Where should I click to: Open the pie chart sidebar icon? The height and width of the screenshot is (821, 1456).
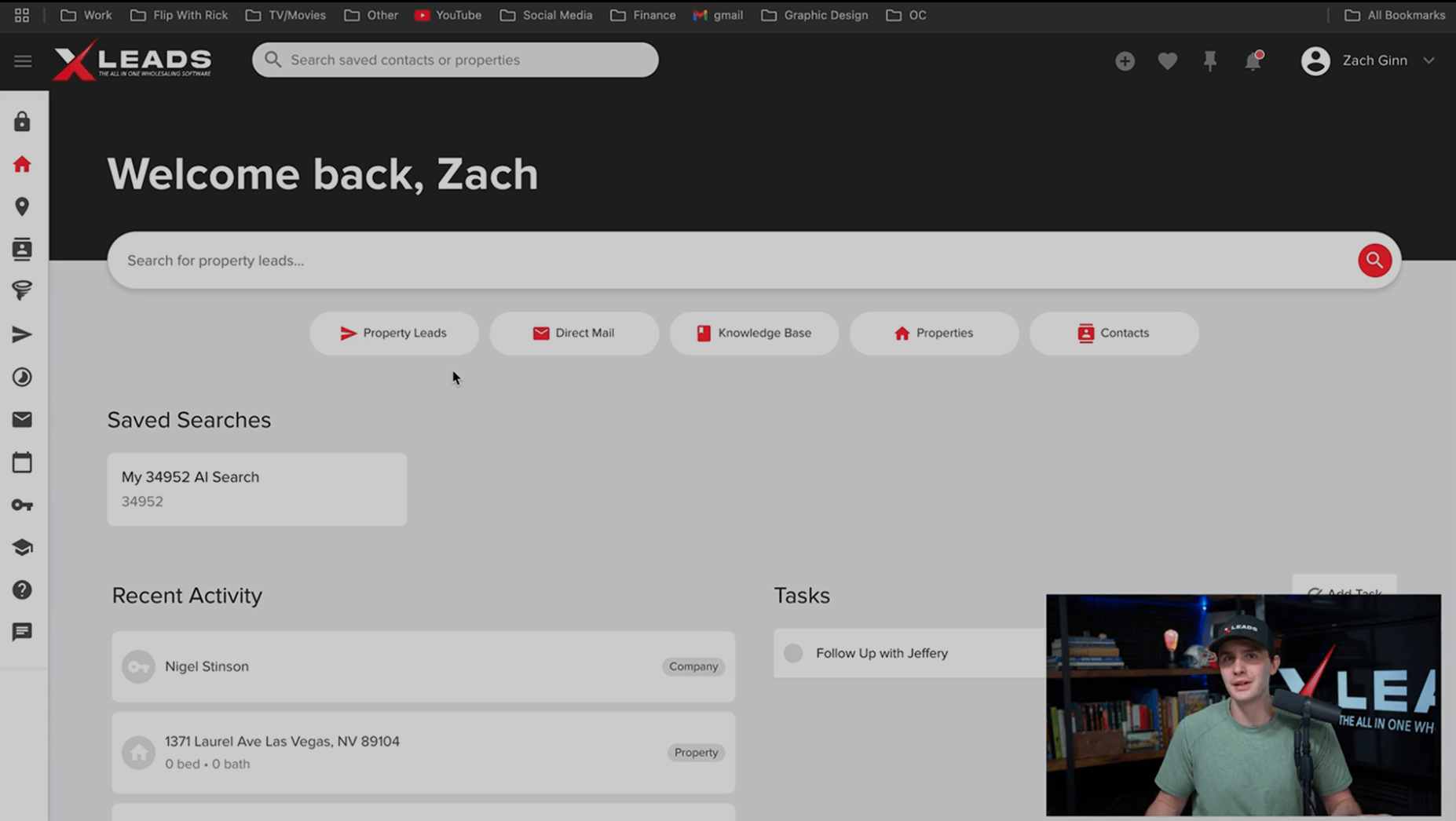click(x=22, y=377)
